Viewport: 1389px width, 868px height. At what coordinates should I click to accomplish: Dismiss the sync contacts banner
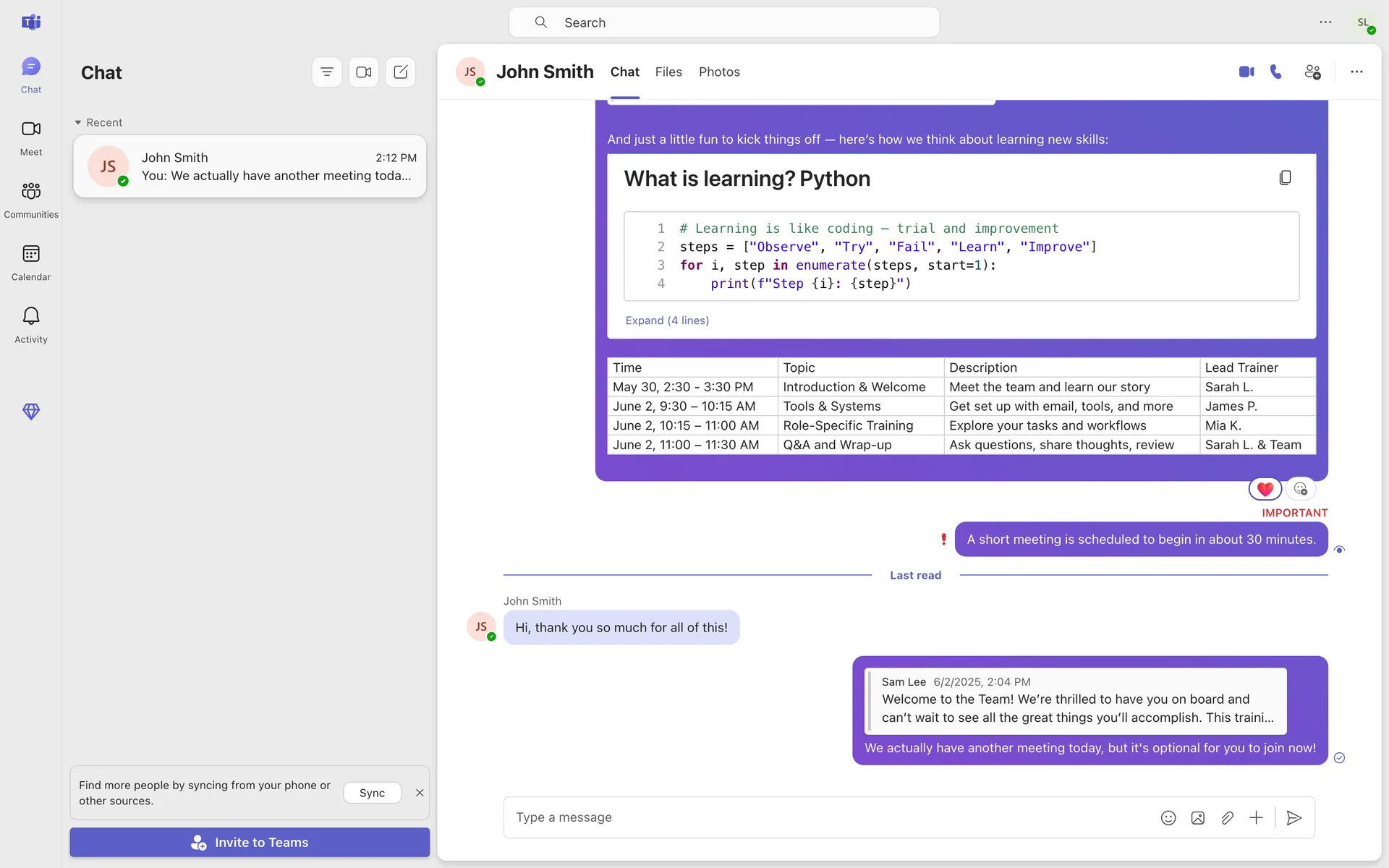[x=420, y=793]
